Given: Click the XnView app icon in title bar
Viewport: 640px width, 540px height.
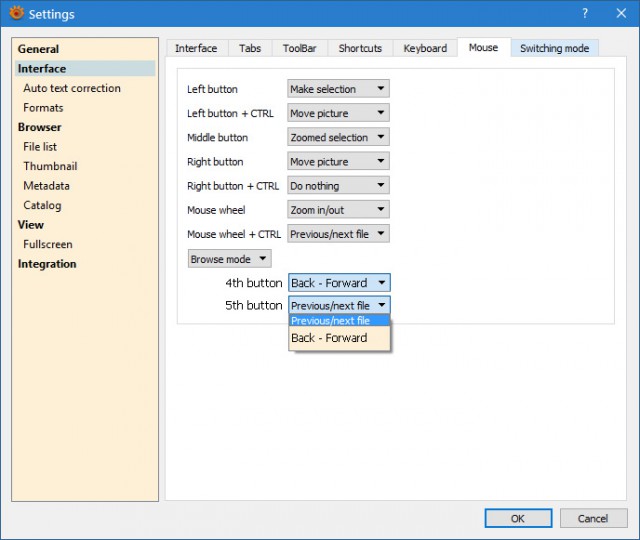Looking at the screenshot, I should pyautogui.click(x=16, y=13).
